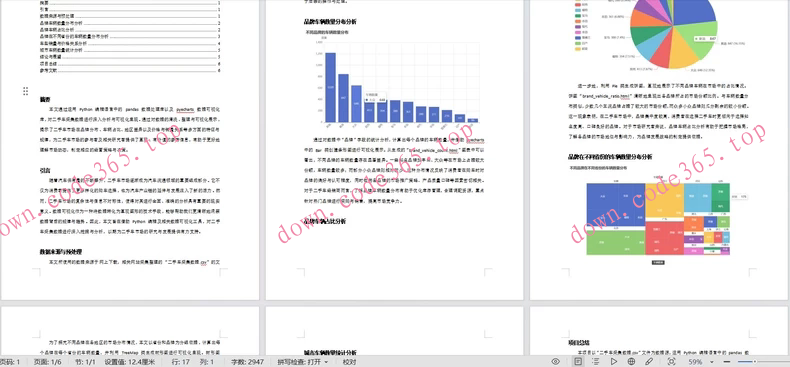The image size is (790, 367).
Task: Switch to outline view icon
Action: [596, 361]
